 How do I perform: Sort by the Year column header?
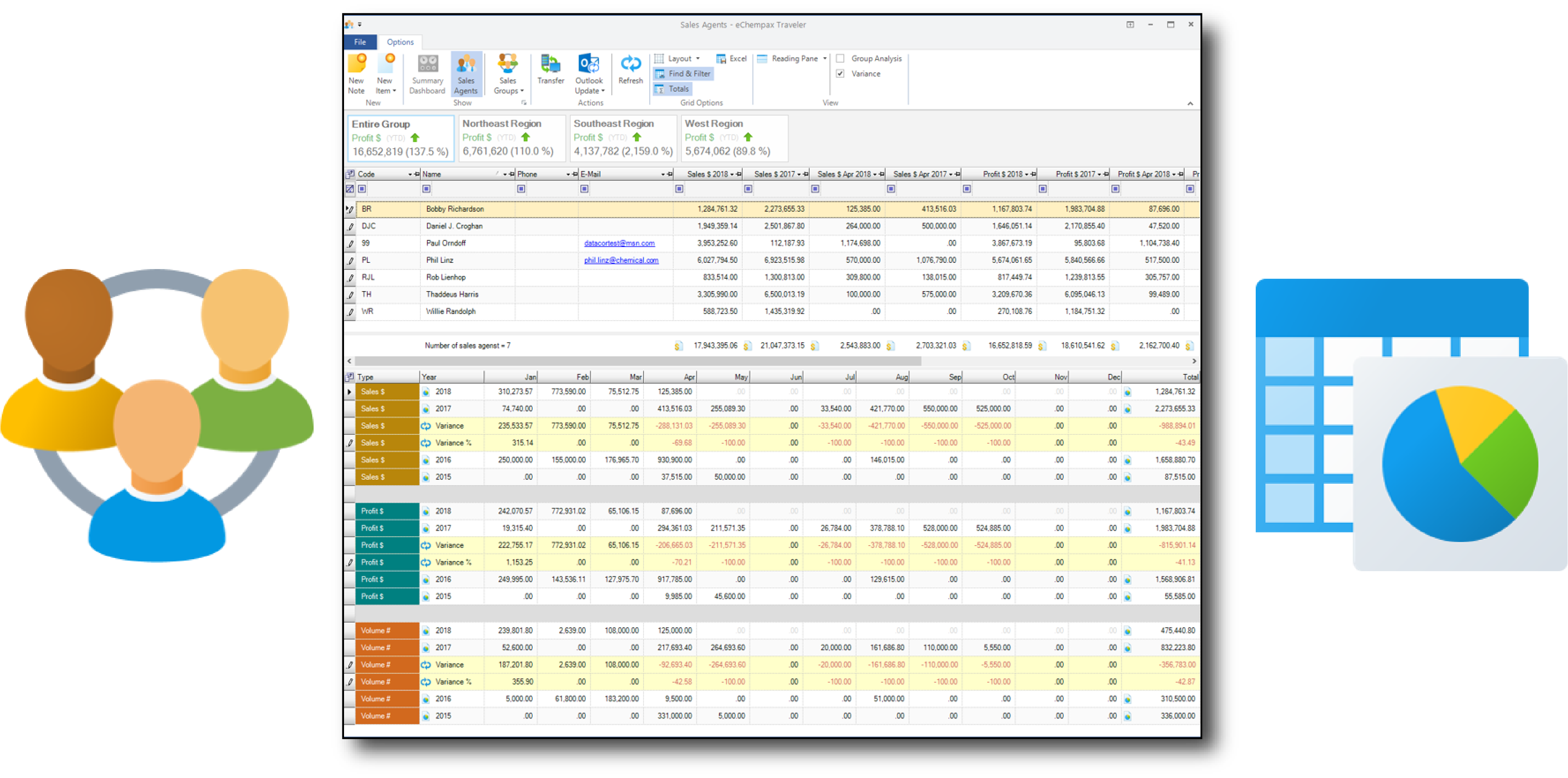pyautogui.click(x=451, y=378)
